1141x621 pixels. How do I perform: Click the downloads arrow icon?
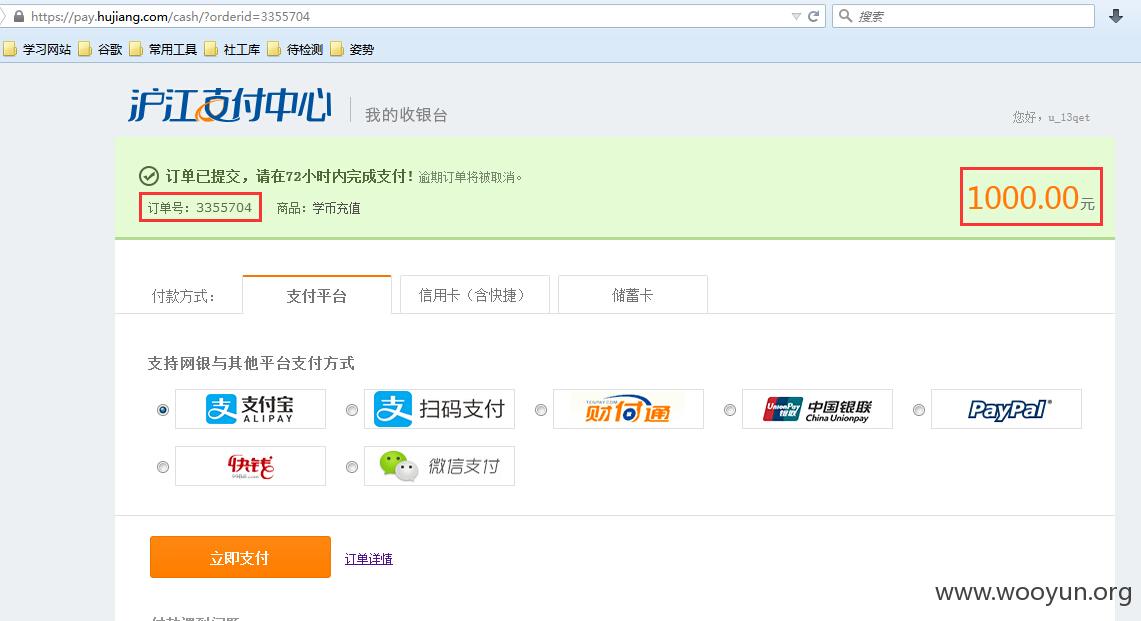coord(1116,16)
